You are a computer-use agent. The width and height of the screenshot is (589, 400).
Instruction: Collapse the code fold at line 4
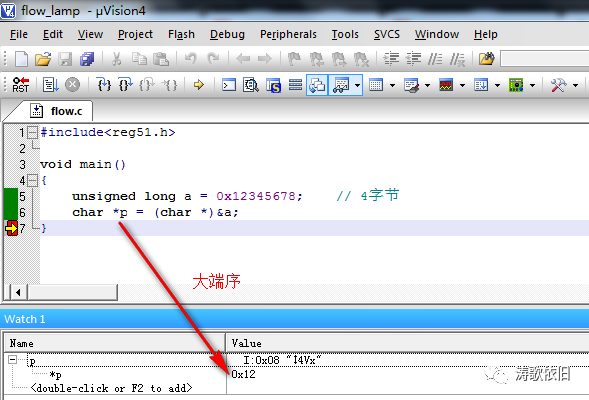click(33, 181)
